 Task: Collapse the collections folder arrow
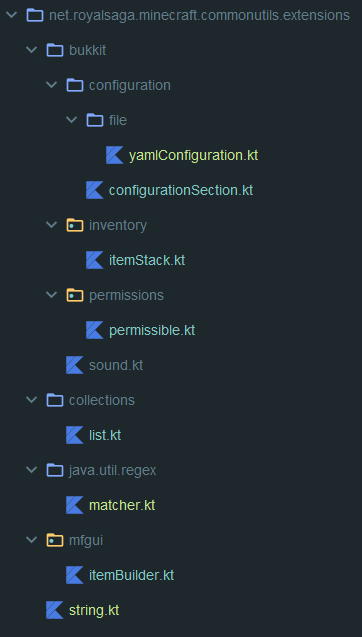click(31, 400)
